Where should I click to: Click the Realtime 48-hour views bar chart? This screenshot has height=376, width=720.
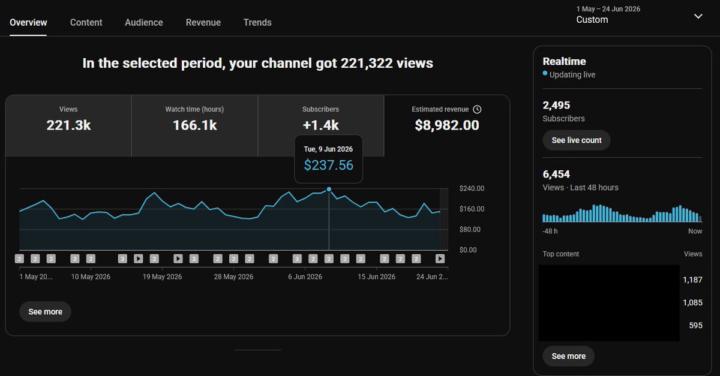coord(622,213)
